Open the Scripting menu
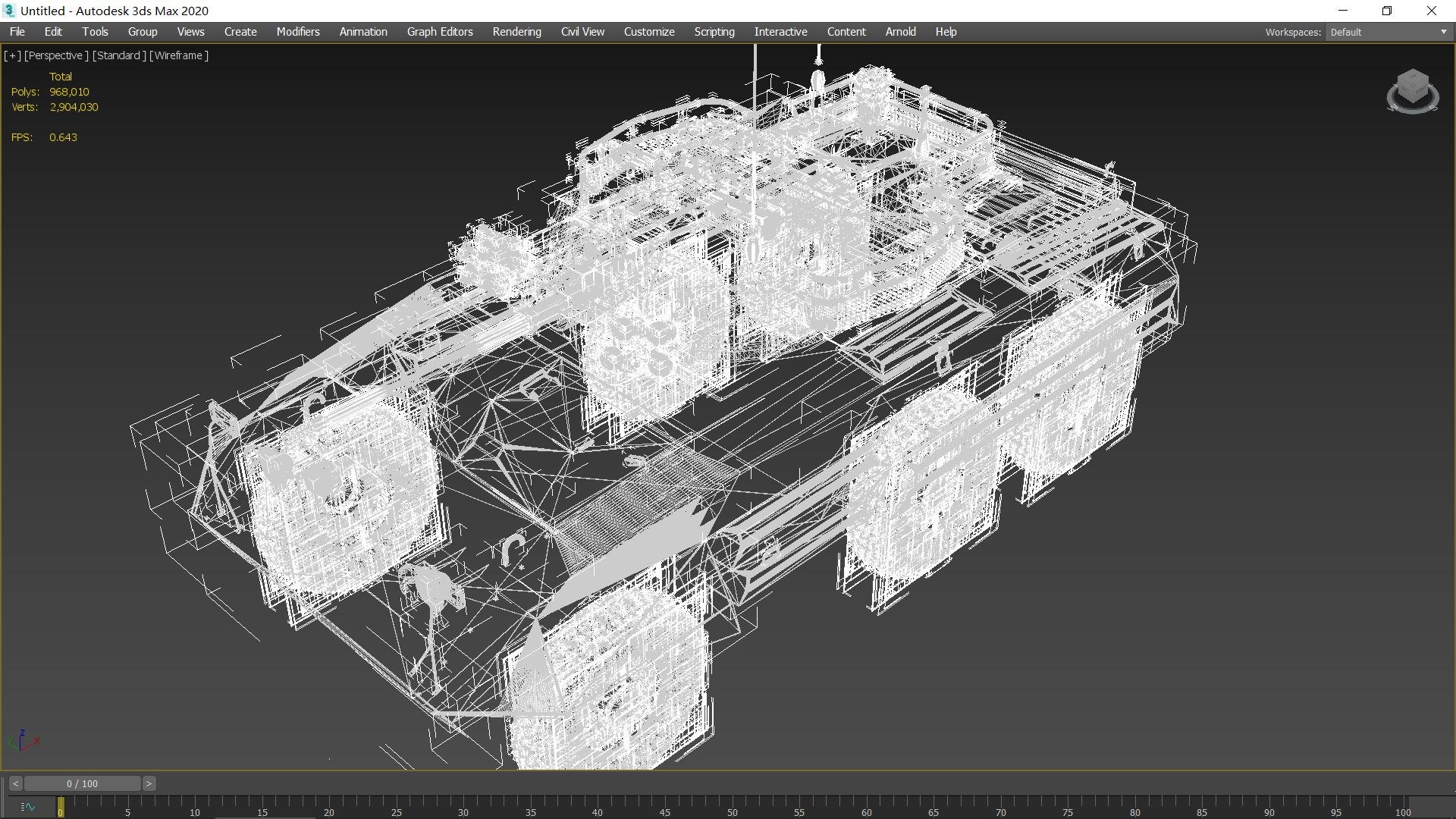The width and height of the screenshot is (1456, 819). click(714, 32)
